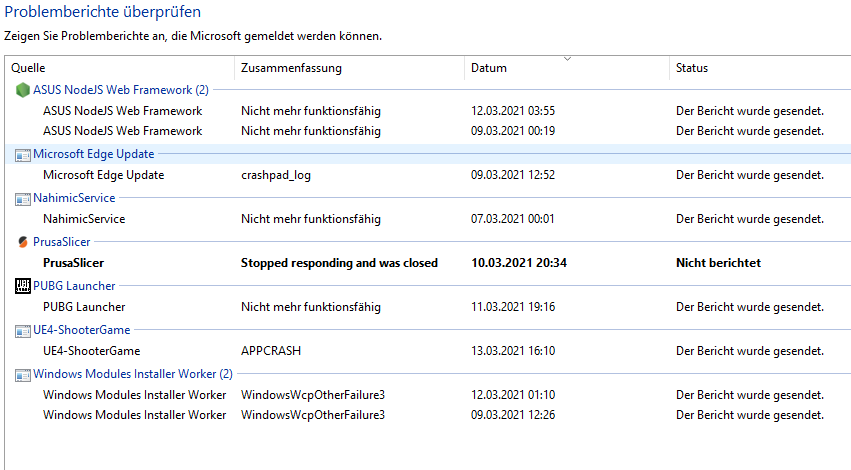This screenshot has width=851, height=470.
Task: Toggle the sort arrow above Datum
Action: click(x=567, y=59)
